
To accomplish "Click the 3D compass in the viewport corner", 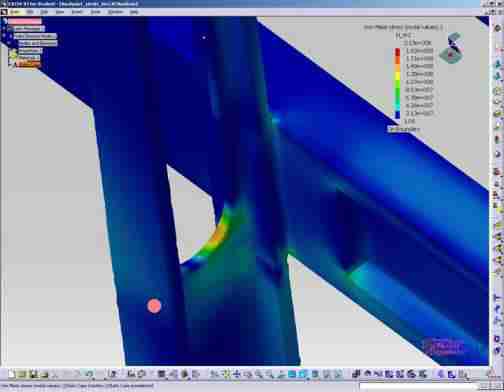I will click(x=451, y=48).
